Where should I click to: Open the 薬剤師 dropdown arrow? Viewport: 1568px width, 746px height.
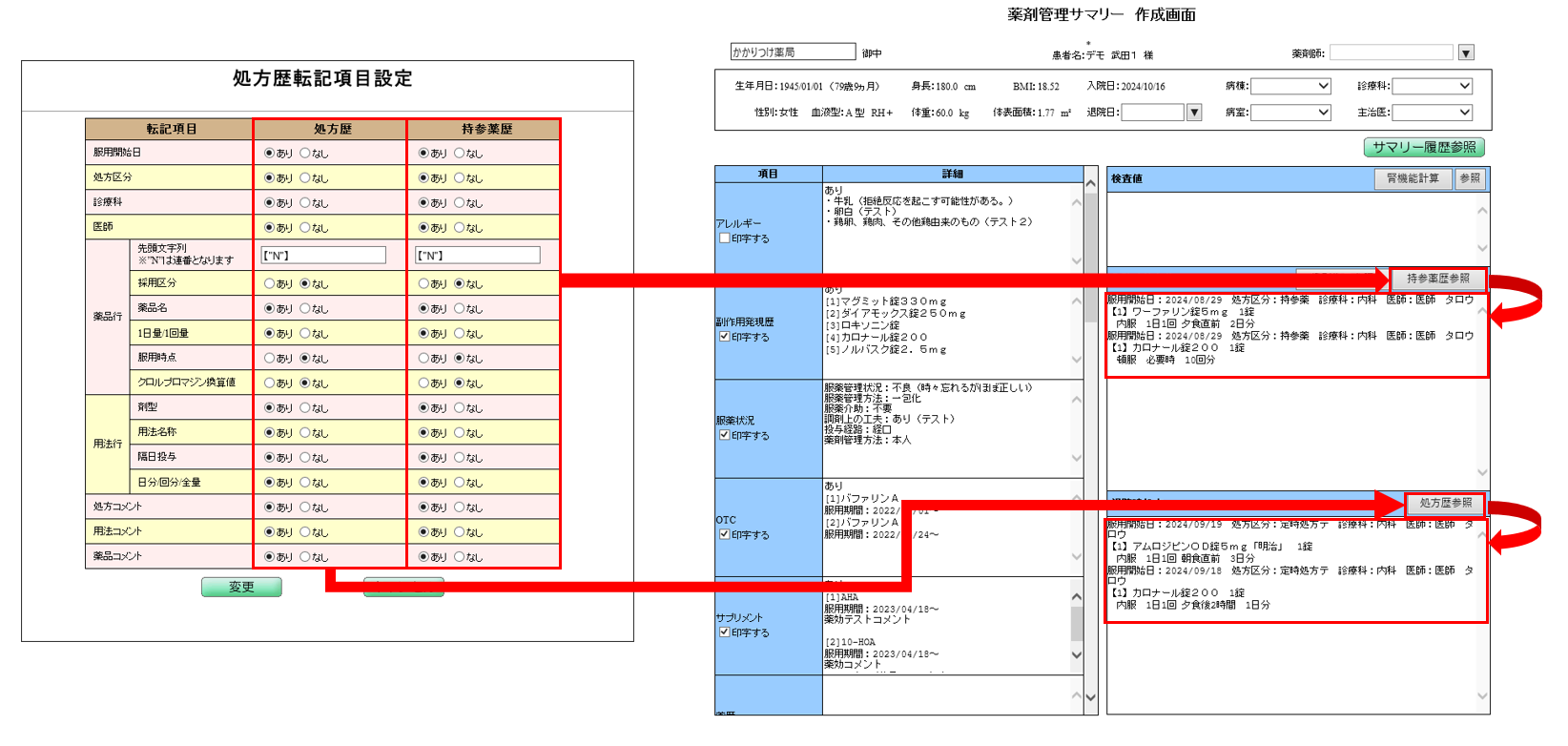[x=1466, y=52]
